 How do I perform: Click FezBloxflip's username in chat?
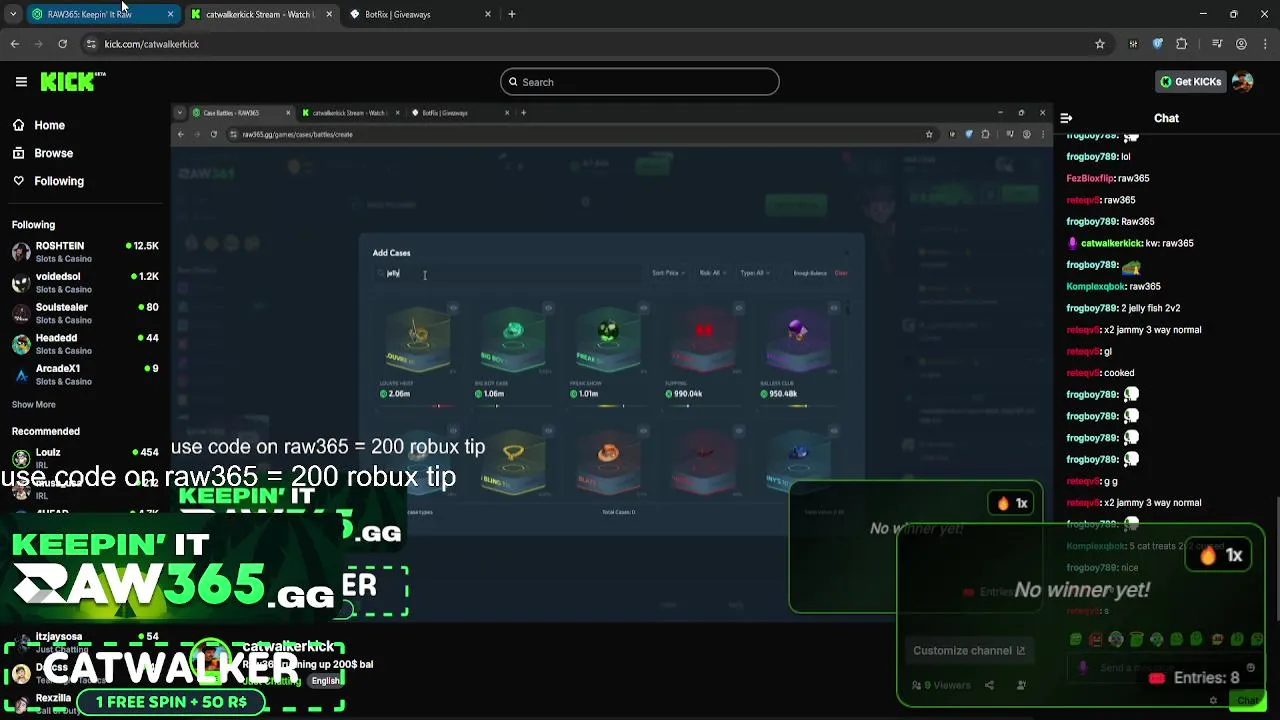coord(1090,178)
